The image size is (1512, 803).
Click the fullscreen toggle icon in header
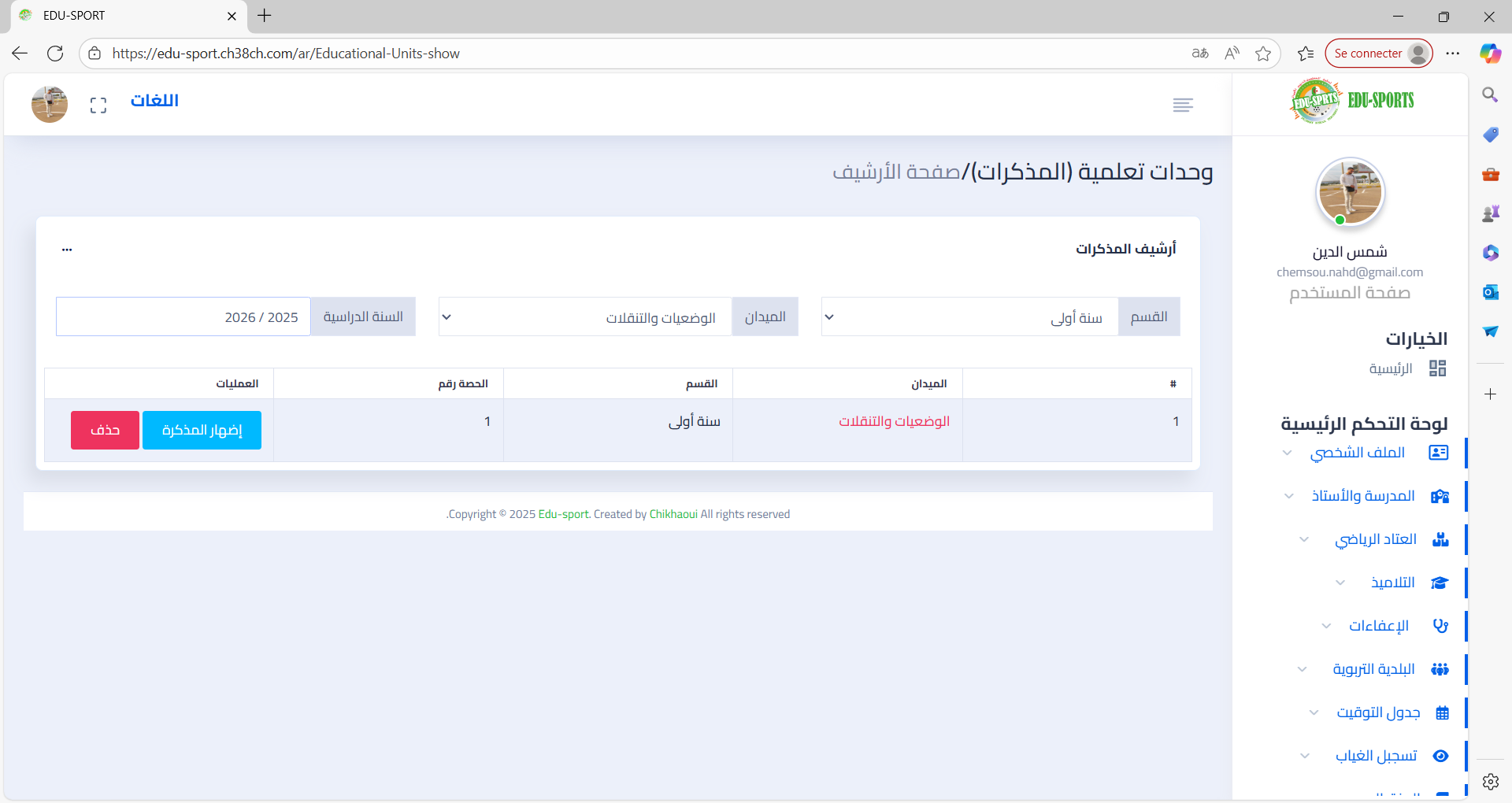coord(98,105)
